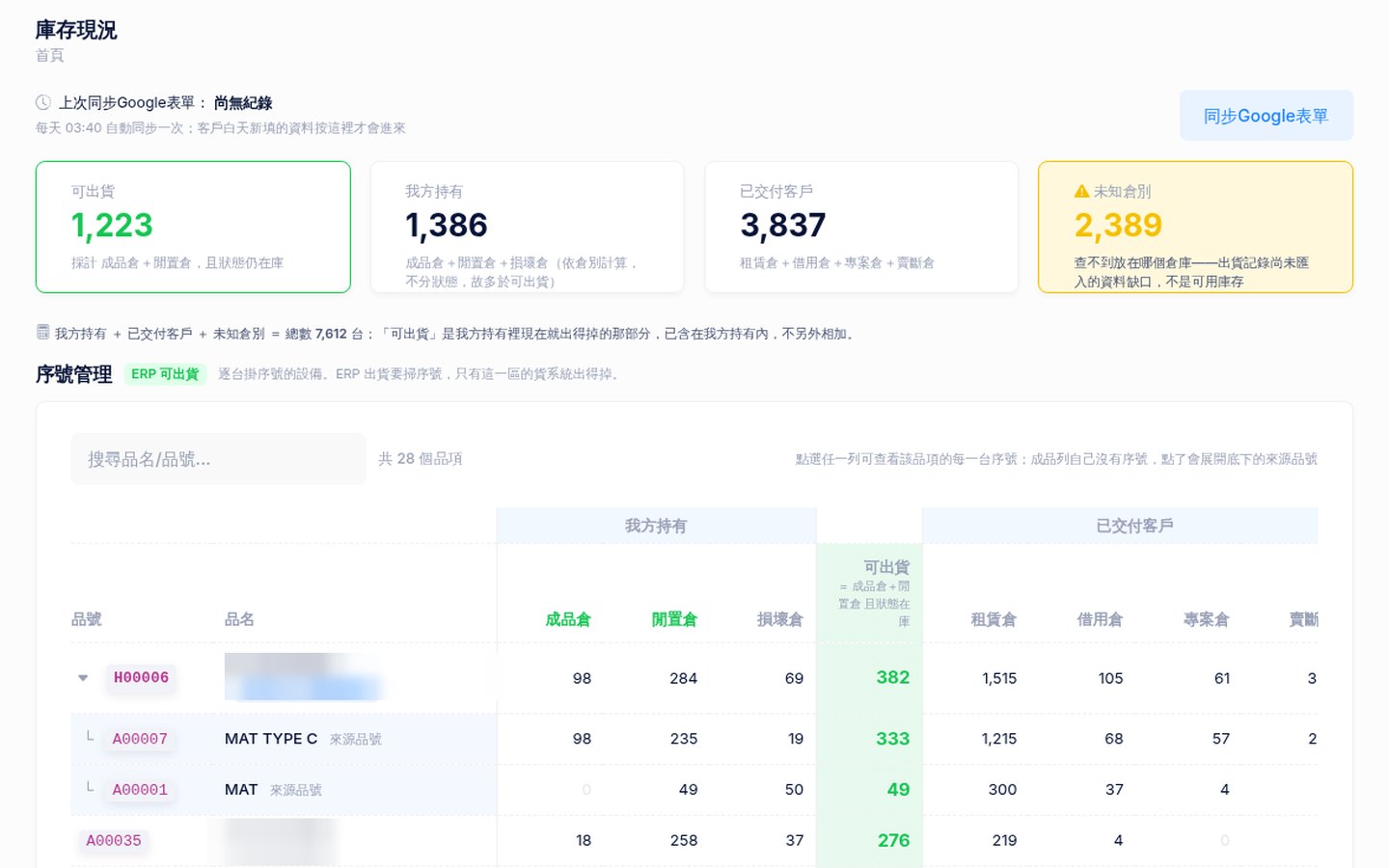Collapse the H00006 row triangle
Image resolution: width=1389 pixels, height=868 pixels.
pos(83,678)
